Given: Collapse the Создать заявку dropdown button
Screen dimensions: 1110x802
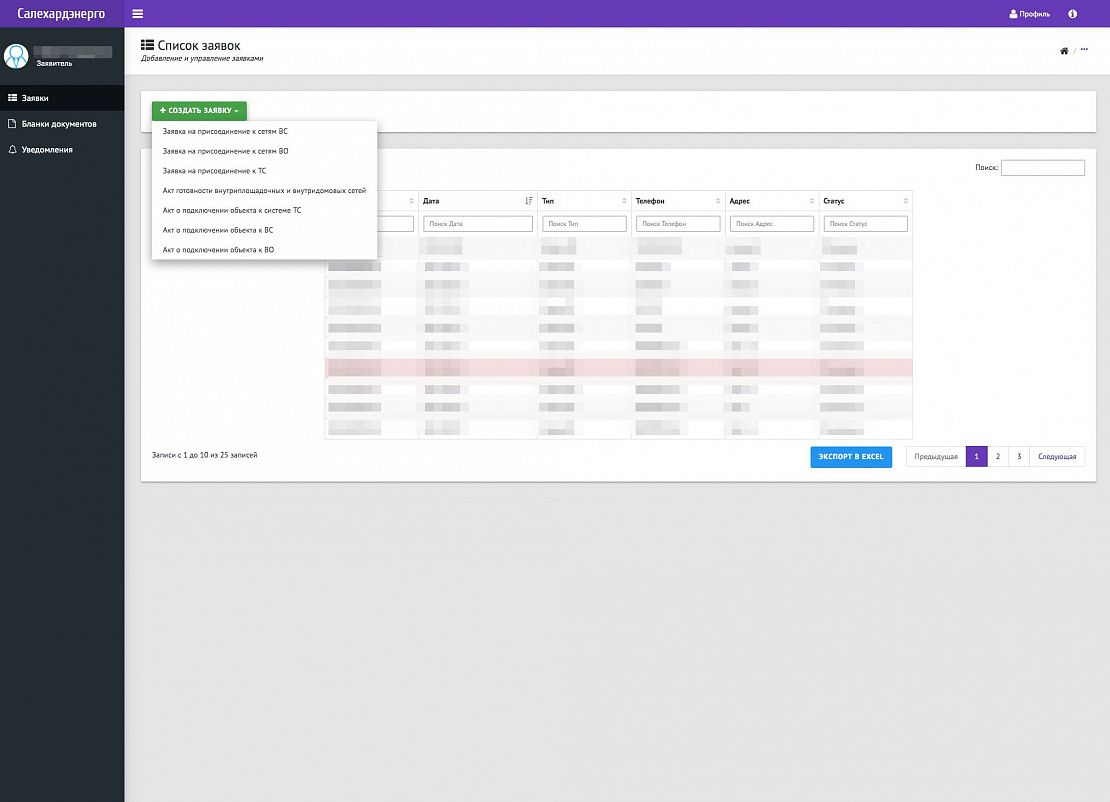Looking at the screenshot, I should pos(199,110).
